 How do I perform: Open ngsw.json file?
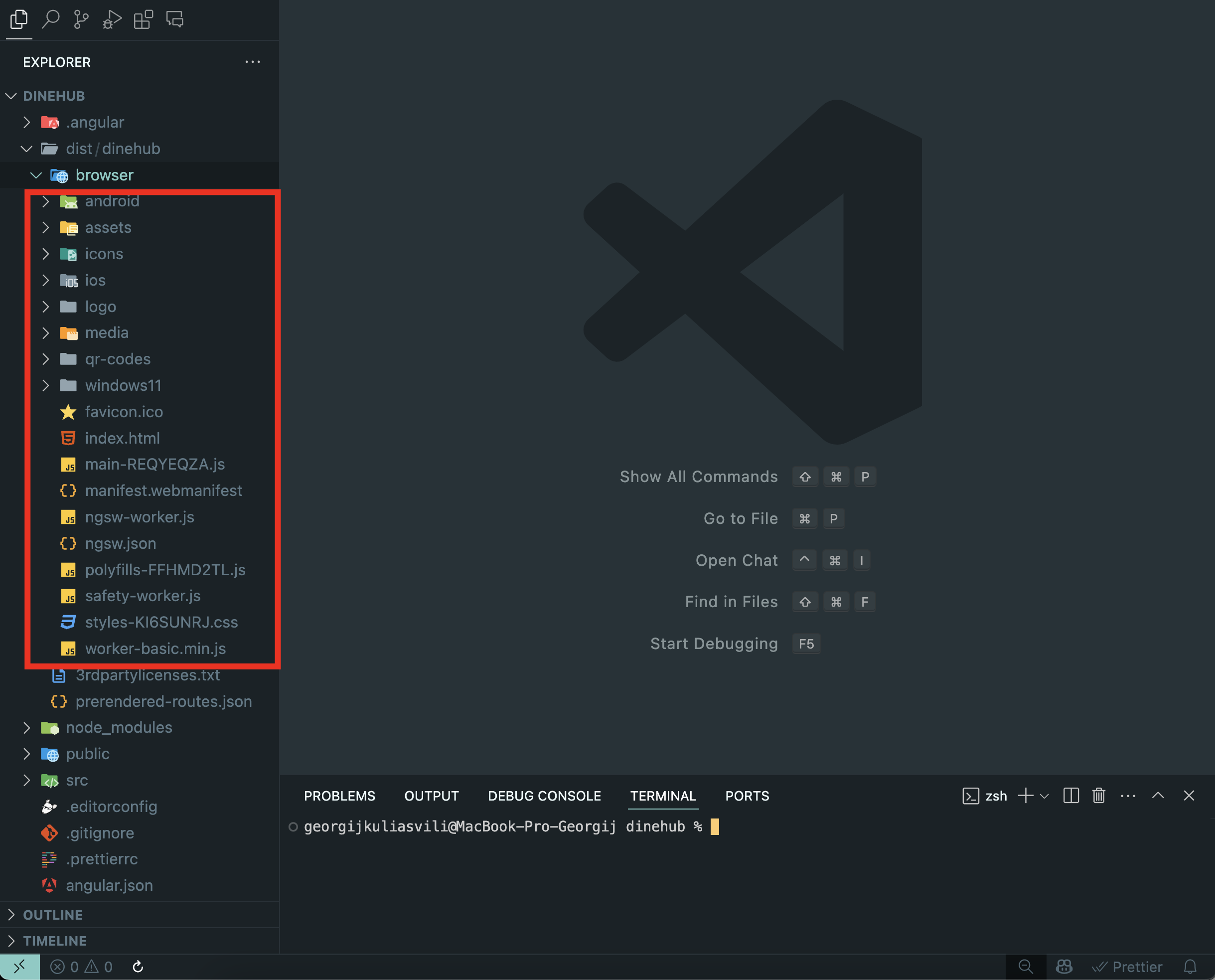click(140, 543)
